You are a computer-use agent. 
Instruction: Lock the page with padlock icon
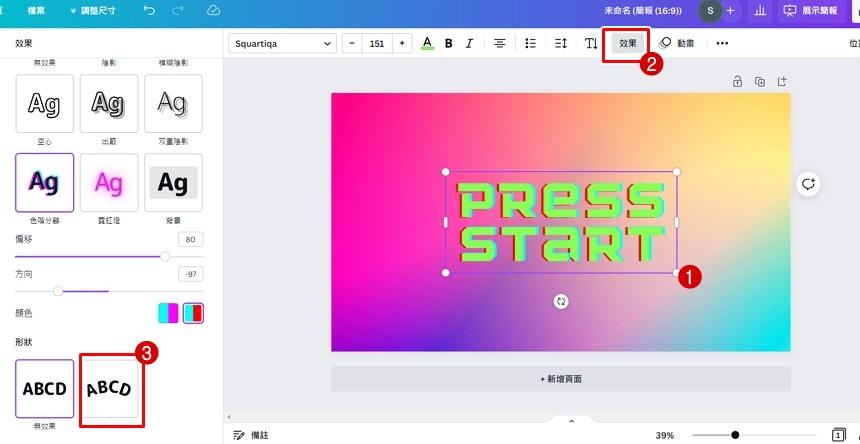point(737,81)
